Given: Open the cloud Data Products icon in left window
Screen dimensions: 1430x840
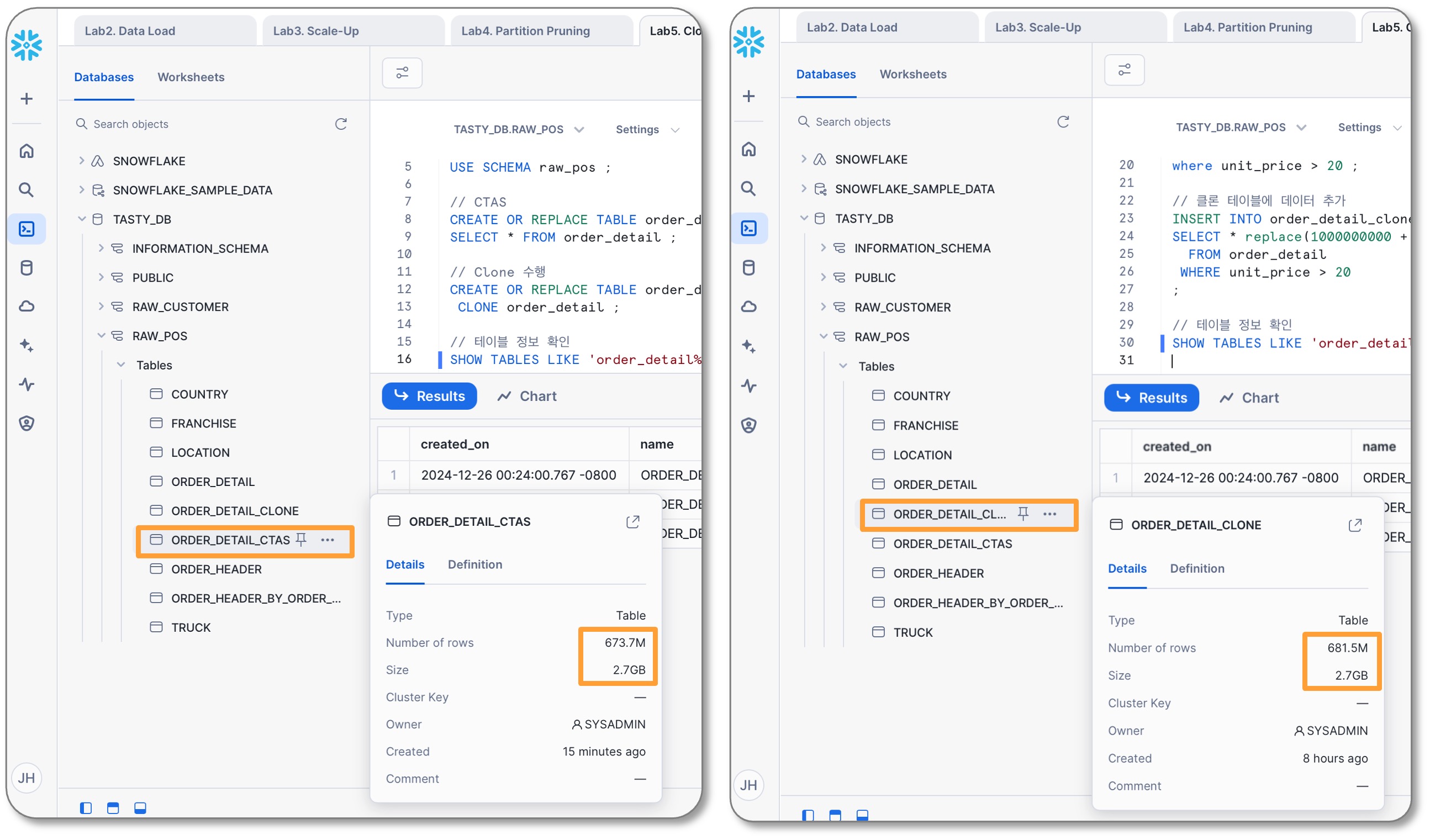Looking at the screenshot, I should (27, 307).
